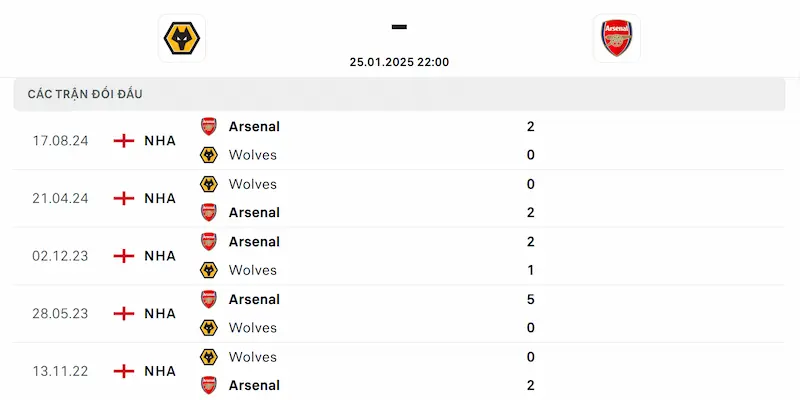Click the Arsenal badge in 17.08.24 match
The width and height of the screenshot is (800, 400).
point(209,126)
